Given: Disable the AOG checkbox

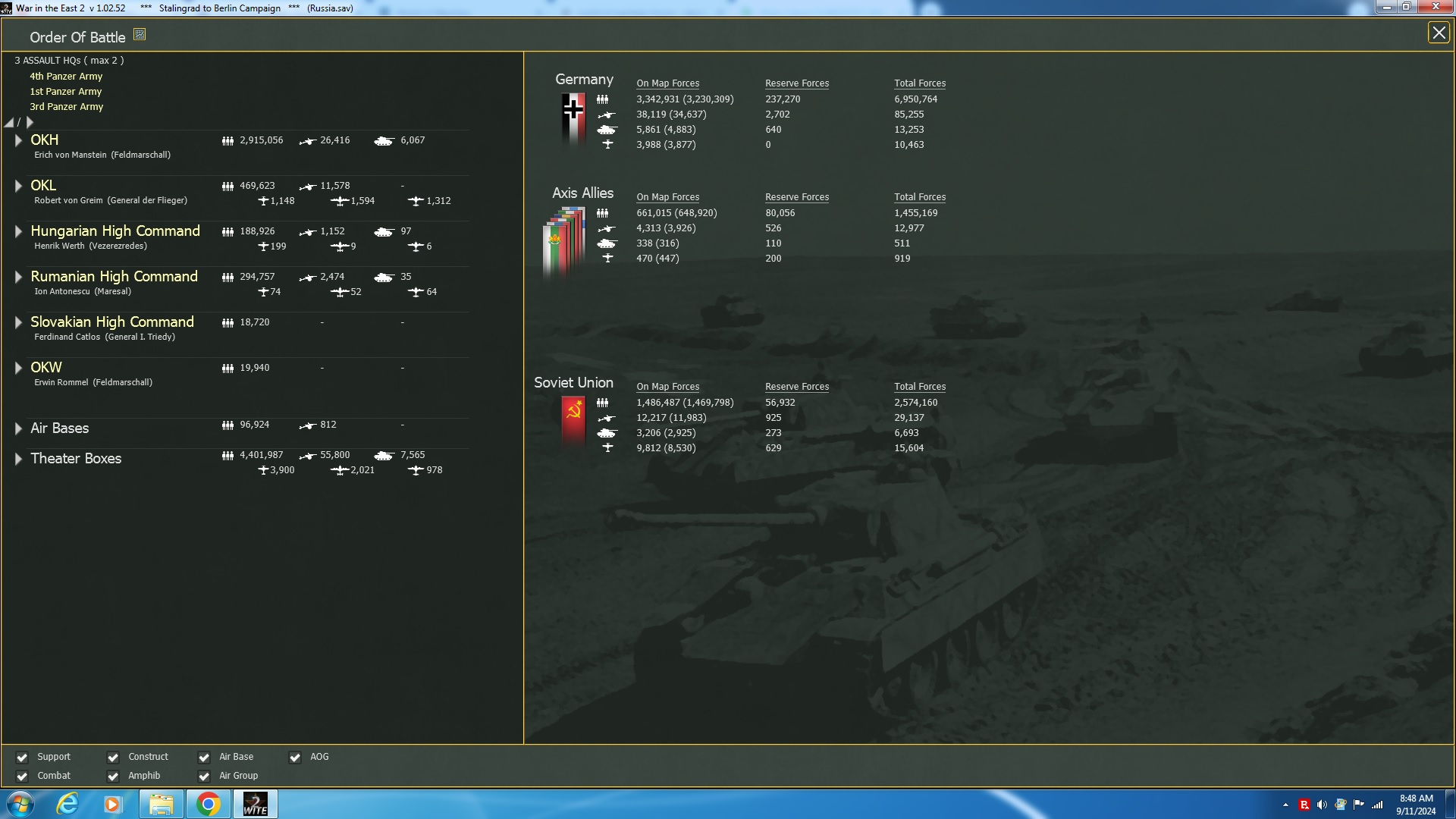Looking at the screenshot, I should [x=295, y=758].
